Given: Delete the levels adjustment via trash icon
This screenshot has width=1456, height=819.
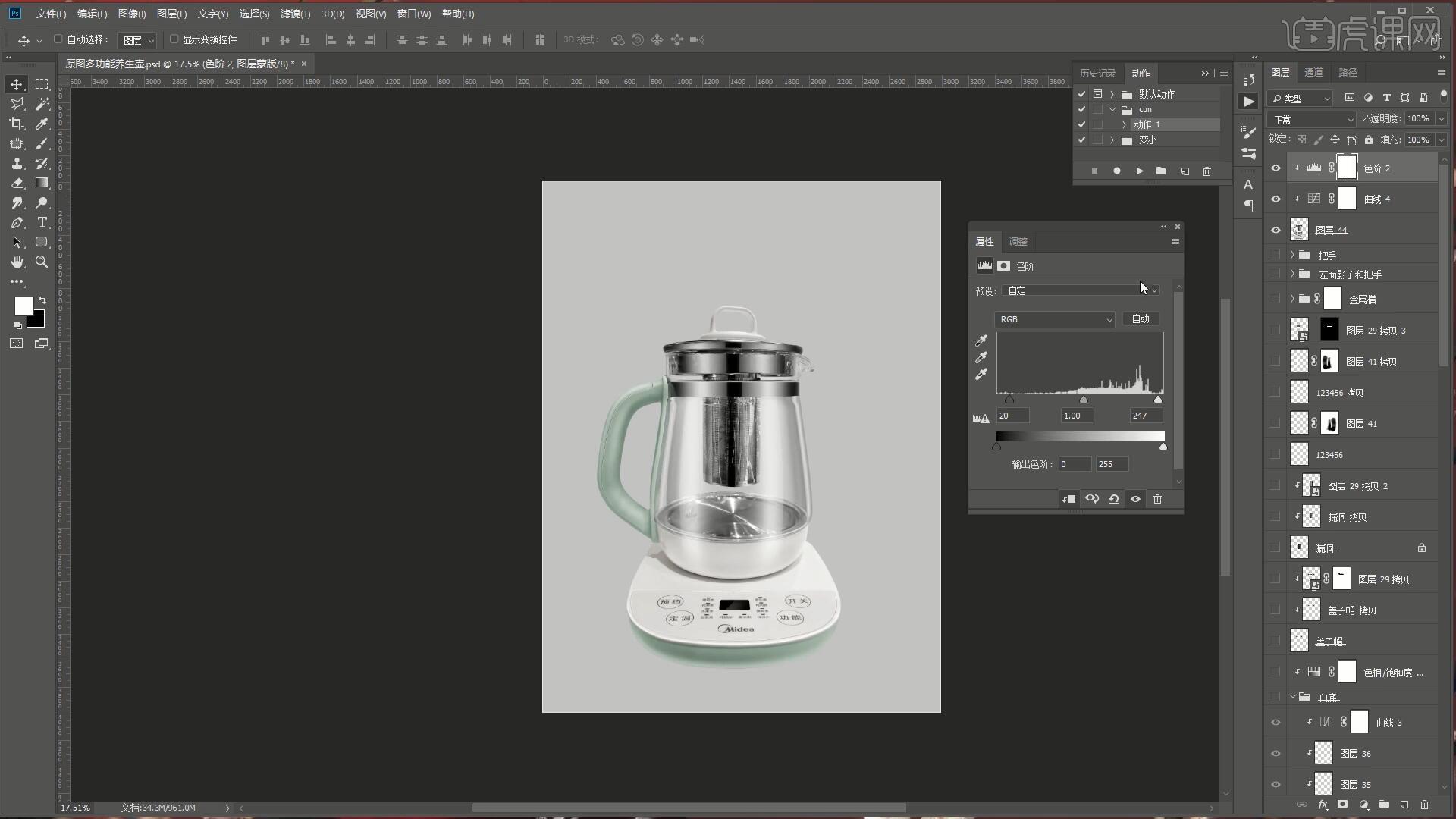Looking at the screenshot, I should 1157,499.
